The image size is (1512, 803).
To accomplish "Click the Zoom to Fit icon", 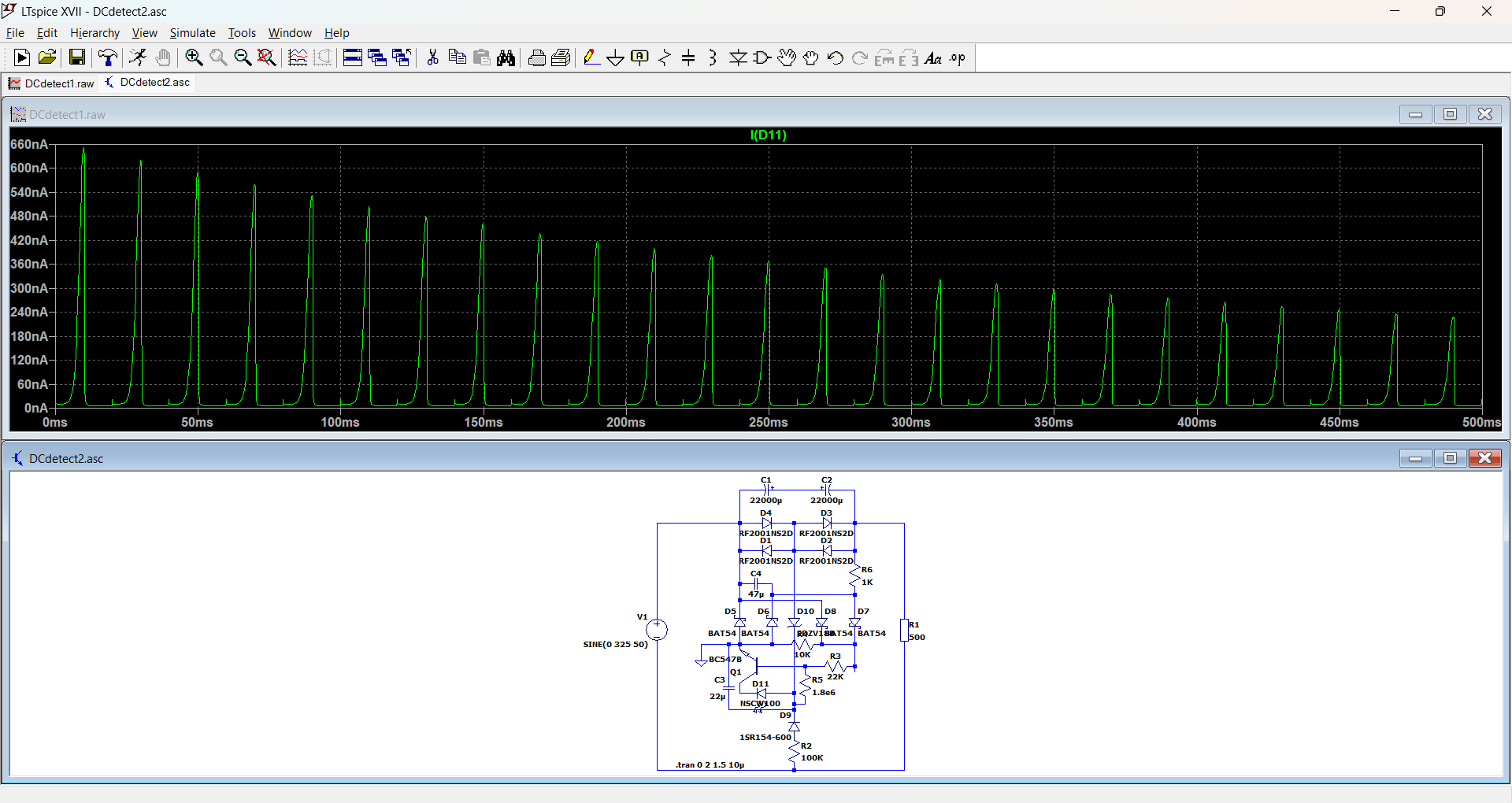I will 267,57.
